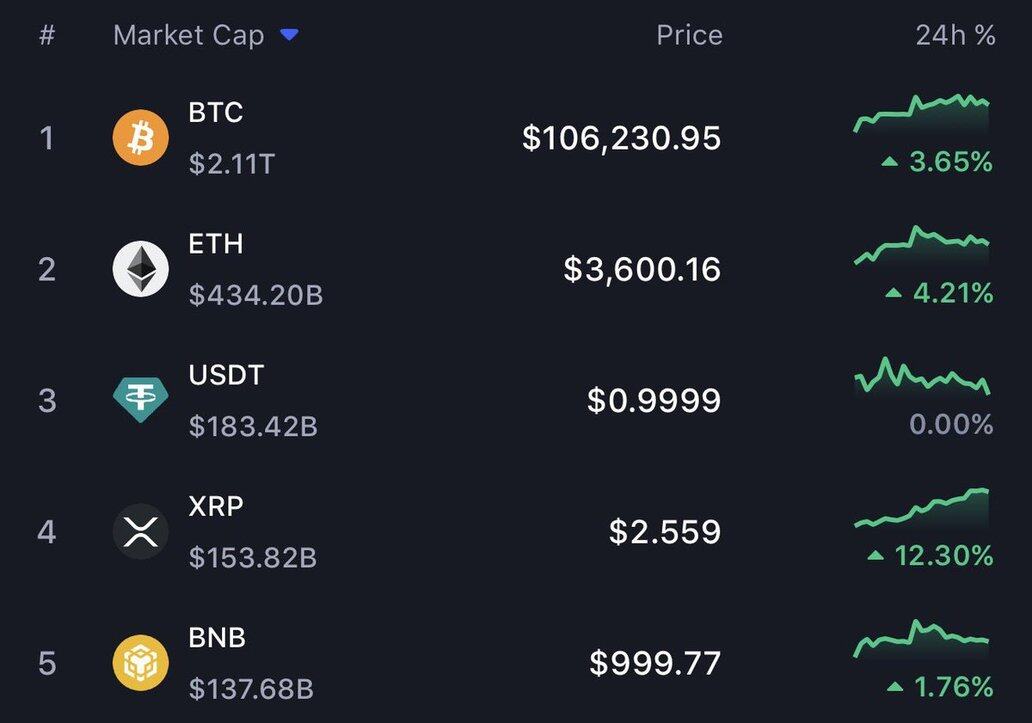
Task: Click the Bitcoin orange logo icon
Action: (140, 137)
